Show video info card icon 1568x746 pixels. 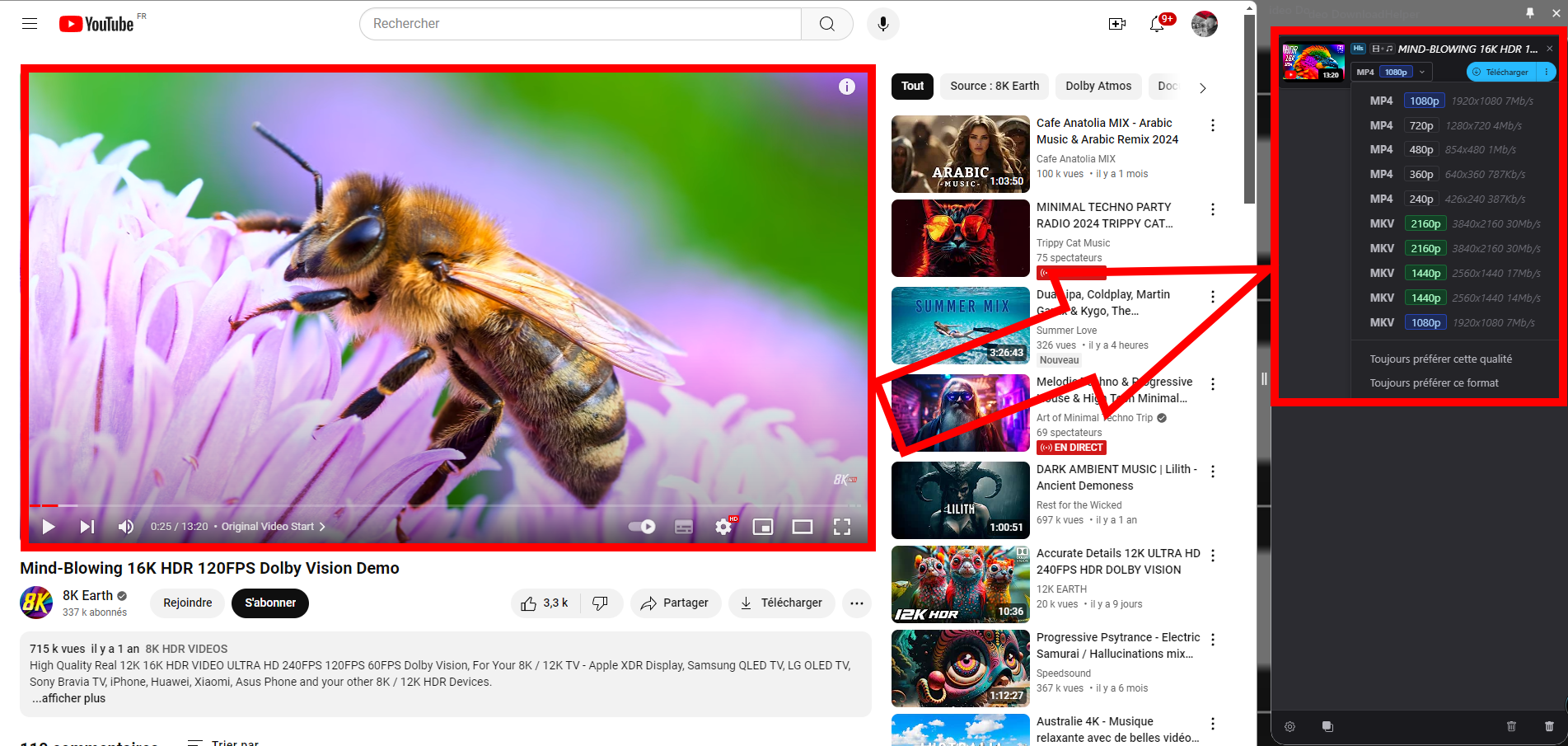point(847,87)
